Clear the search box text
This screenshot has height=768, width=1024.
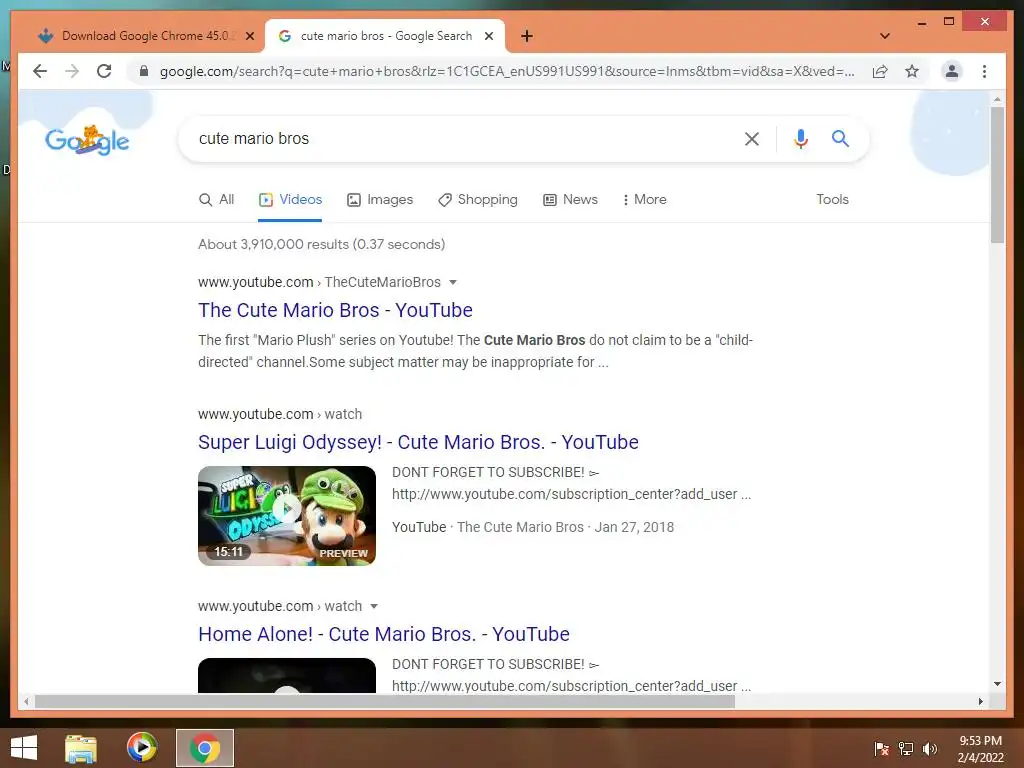click(752, 138)
